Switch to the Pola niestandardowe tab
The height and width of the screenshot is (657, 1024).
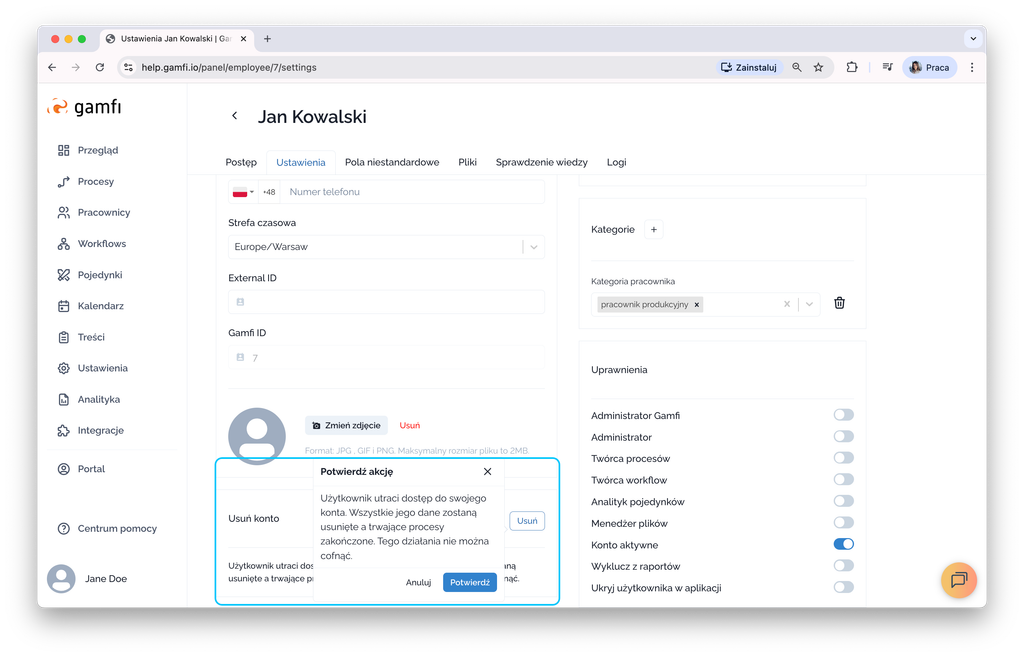click(x=391, y=162)
